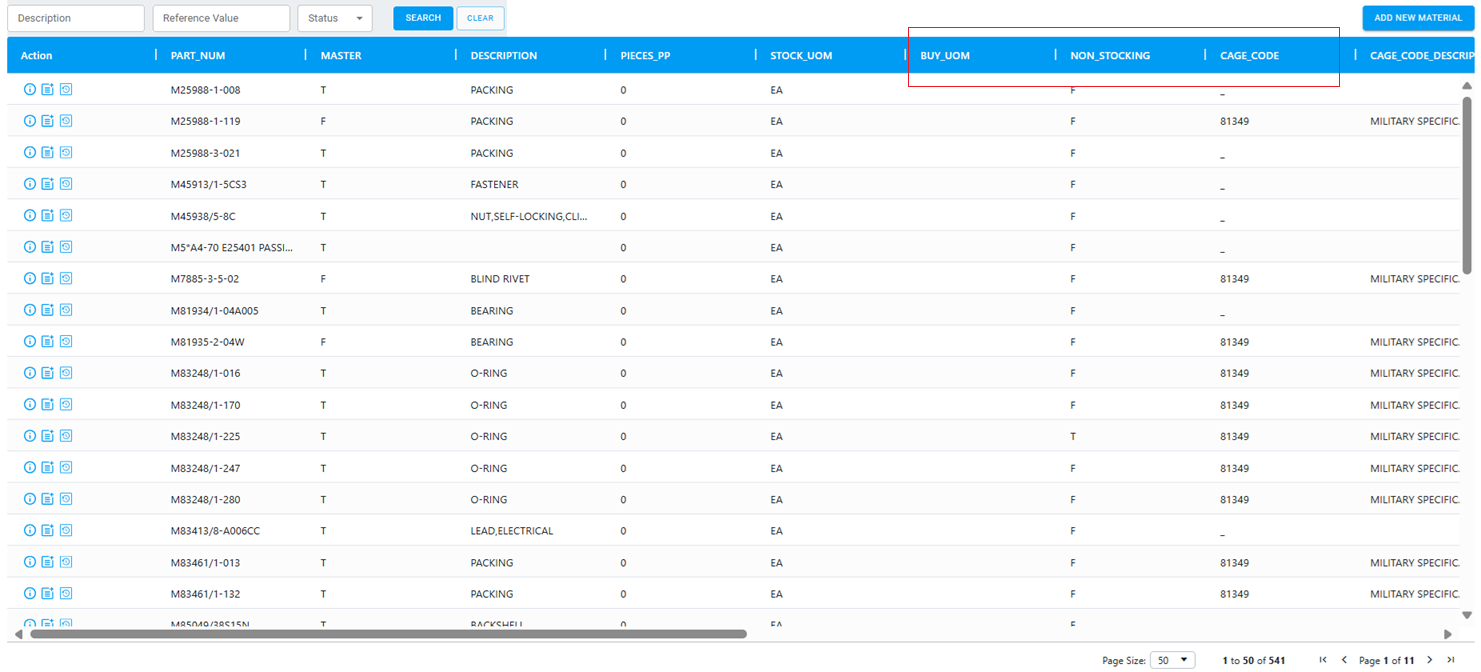Screen dimensions: 1481x672
Task: Open info icon for part M25988-1-008
Action: pos(30,90)
